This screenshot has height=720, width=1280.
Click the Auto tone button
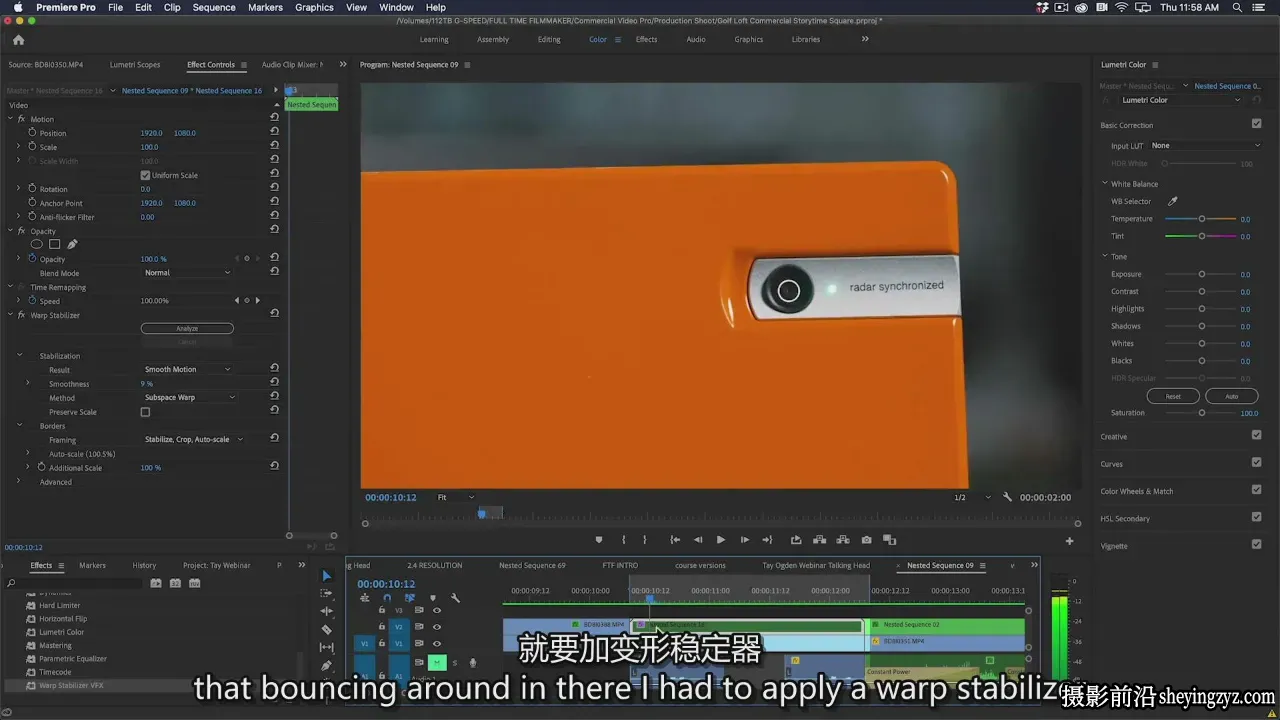coord(1231,396)
